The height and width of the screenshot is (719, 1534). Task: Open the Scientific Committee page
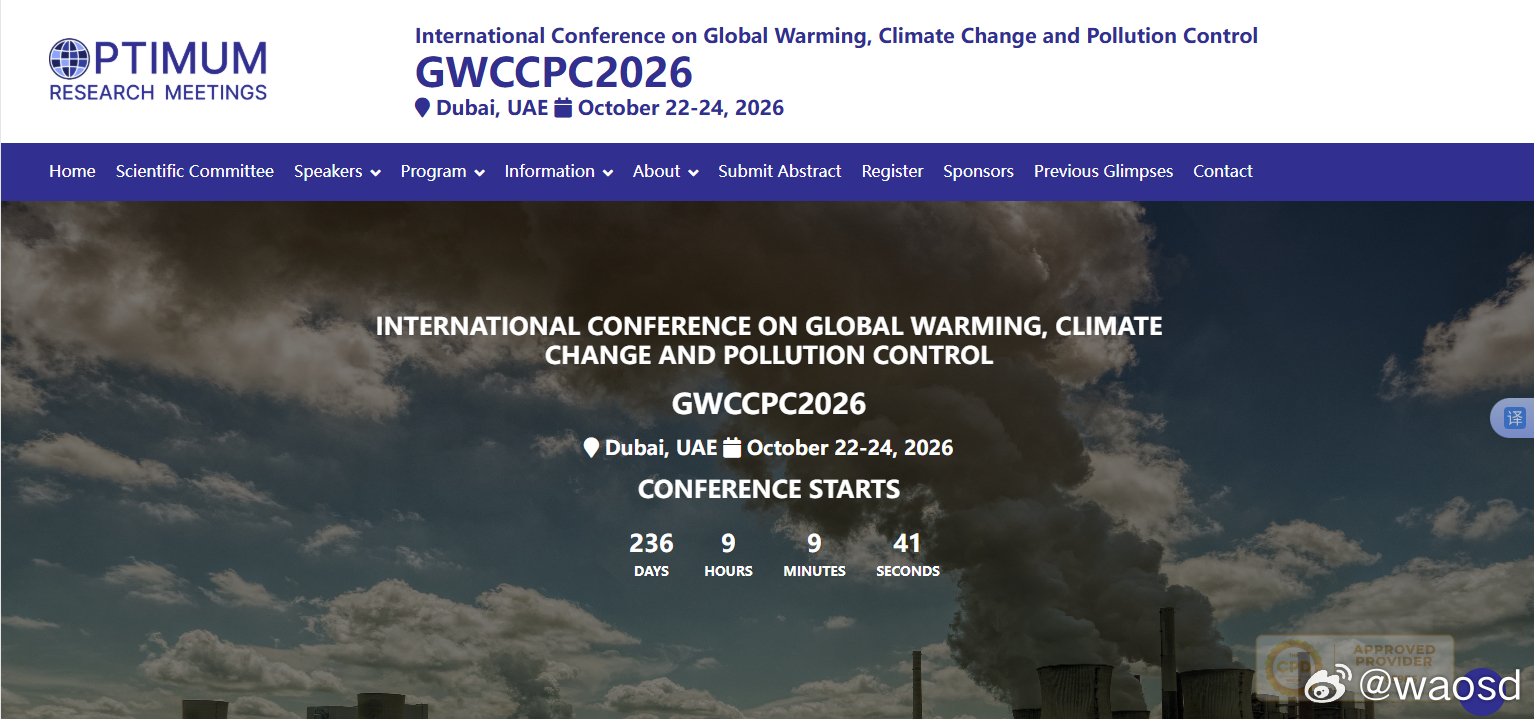pos(195,171)
